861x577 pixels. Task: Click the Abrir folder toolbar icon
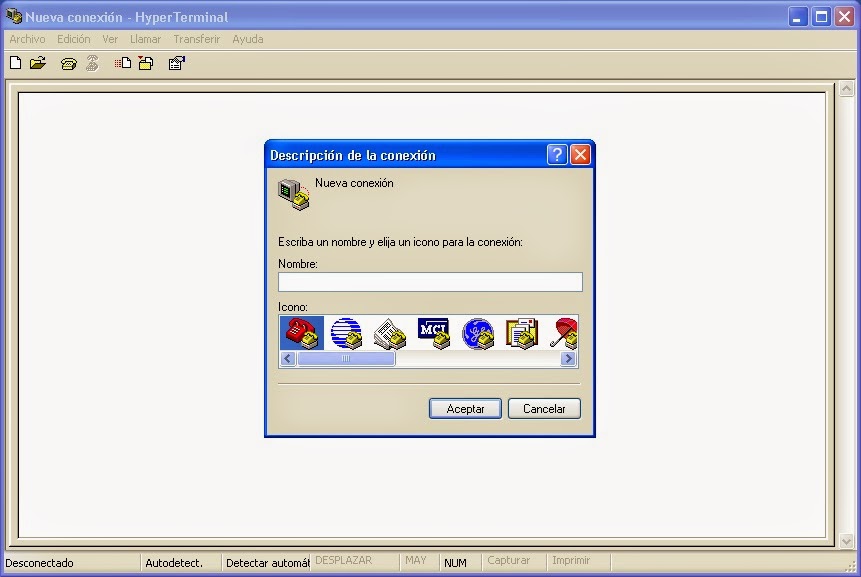point(37,62)
